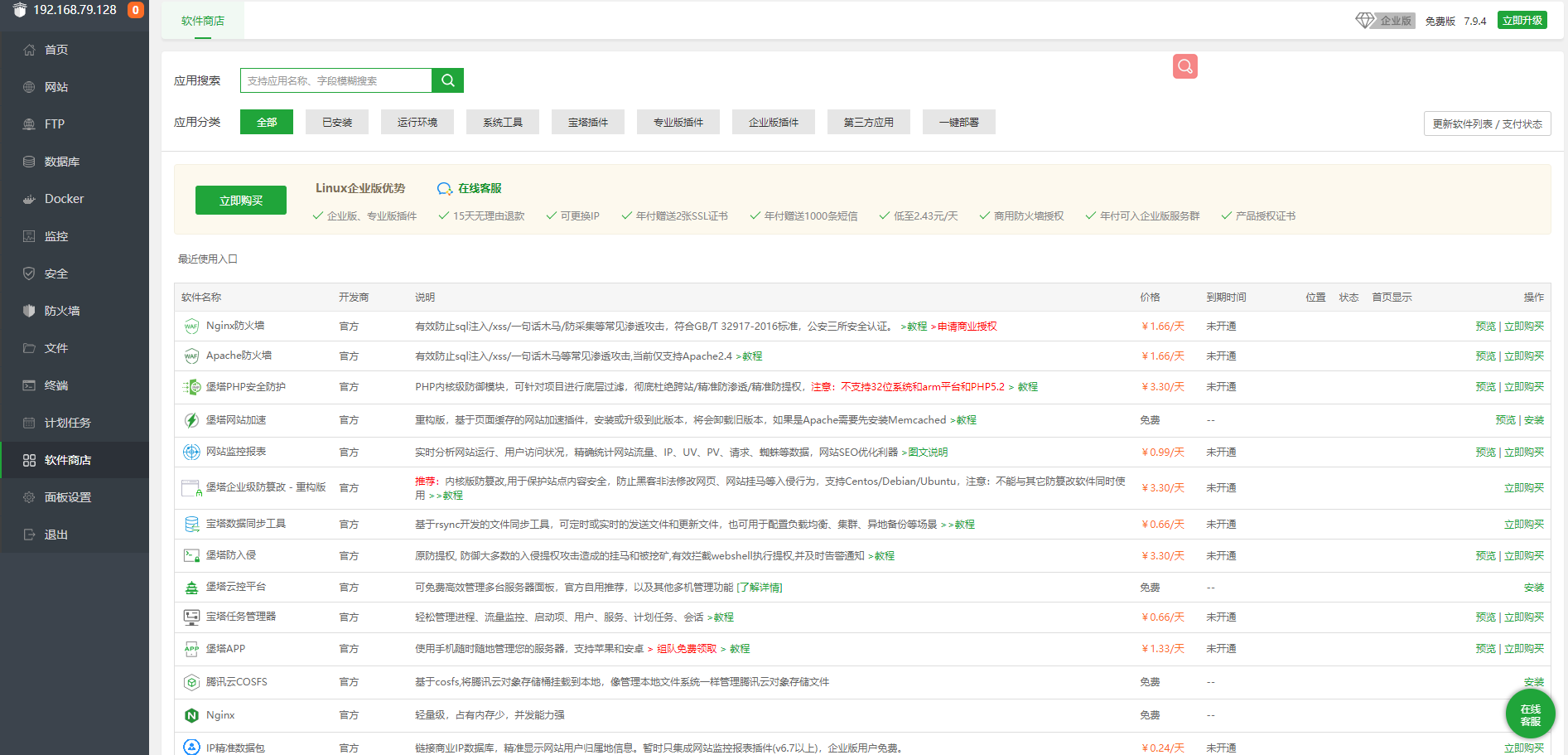
Task: Click the enterprise diamond icon
Action: (1364, 20)
